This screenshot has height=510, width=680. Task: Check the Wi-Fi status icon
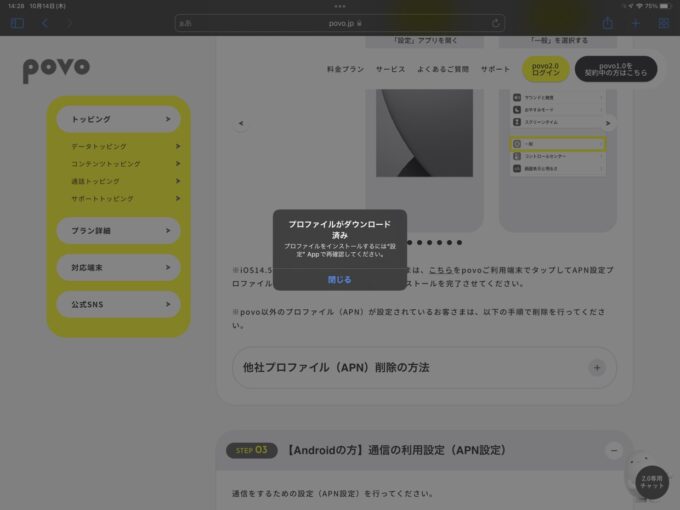[x=638, y=6]
